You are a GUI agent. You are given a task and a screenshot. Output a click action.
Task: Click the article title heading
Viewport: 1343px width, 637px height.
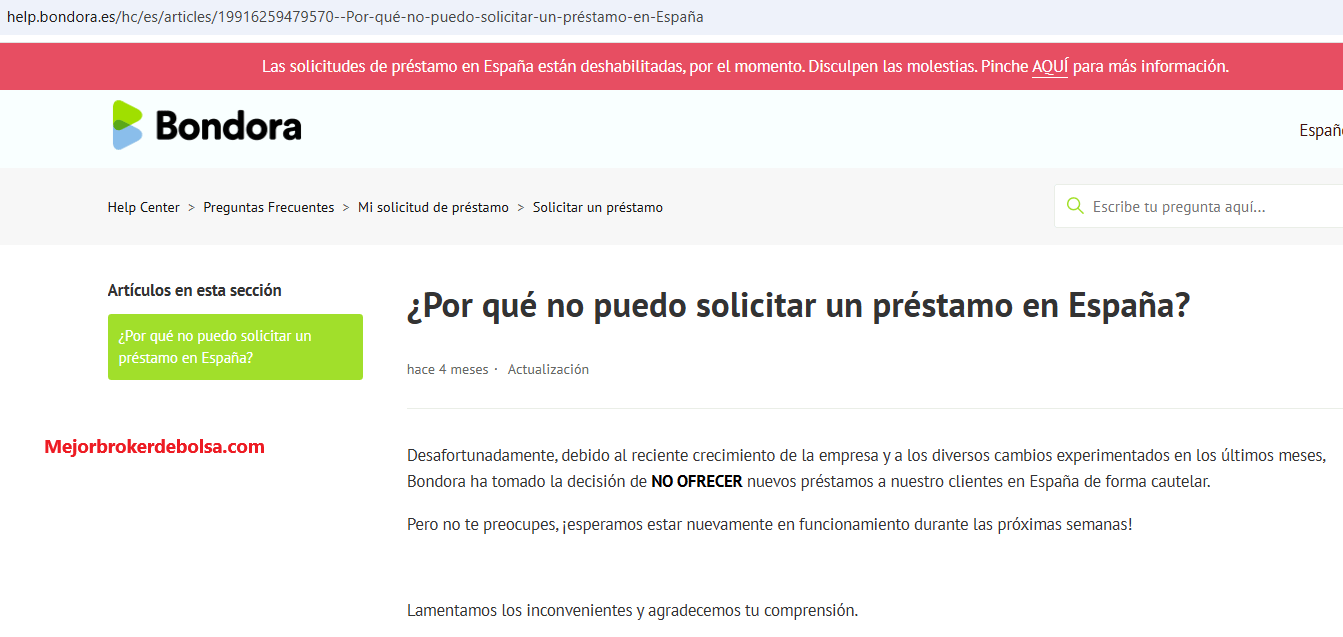tap(799, 306)
